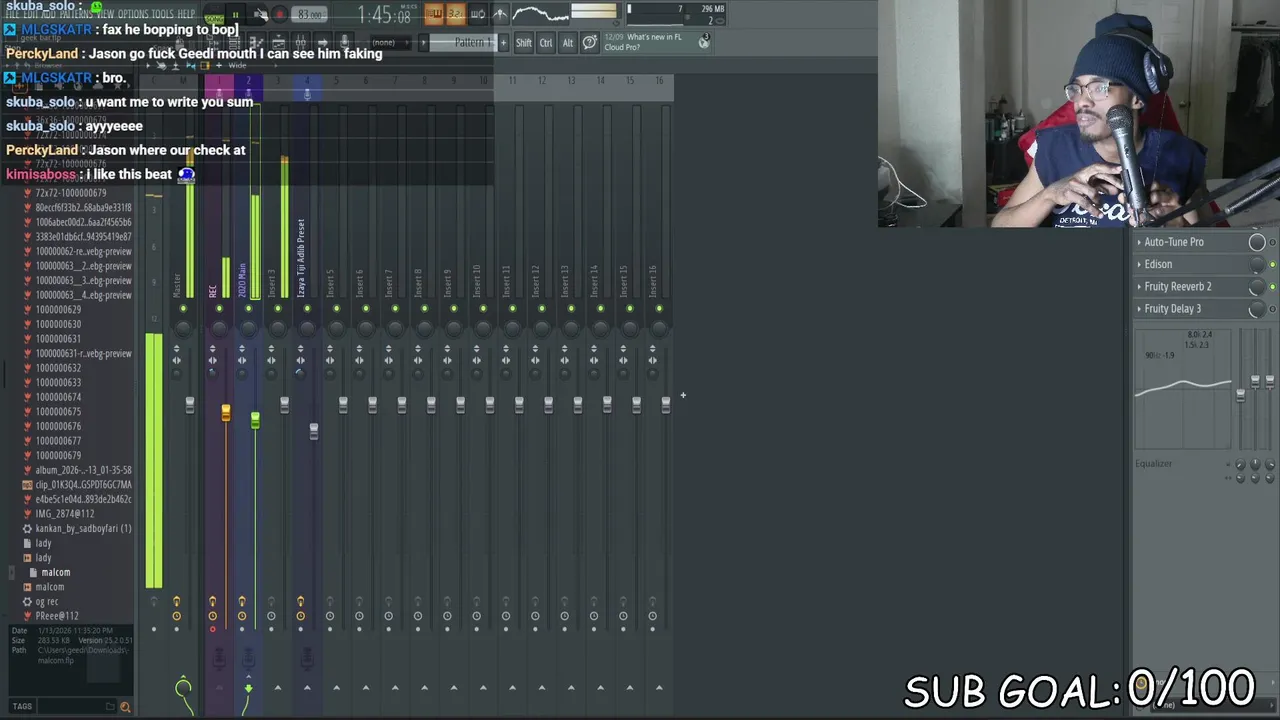The width and height of the screenshot is (1280, 720).
Task: Mute the Master track with its green LED
Action: (x=183, y=308)
